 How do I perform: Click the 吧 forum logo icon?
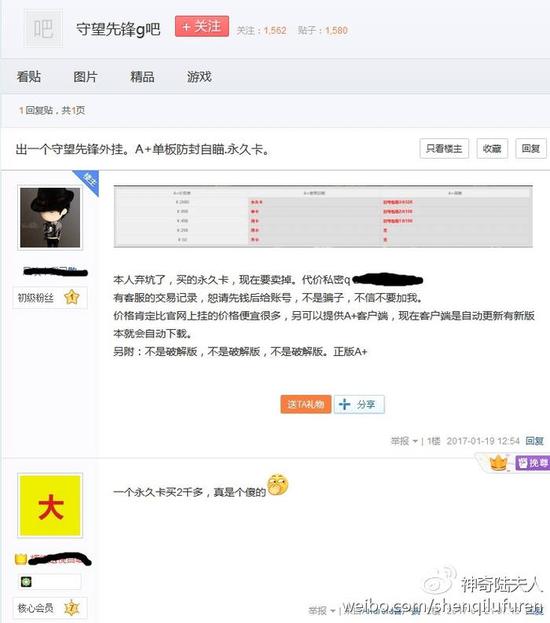pyautogui.click(x=43, y=29)
